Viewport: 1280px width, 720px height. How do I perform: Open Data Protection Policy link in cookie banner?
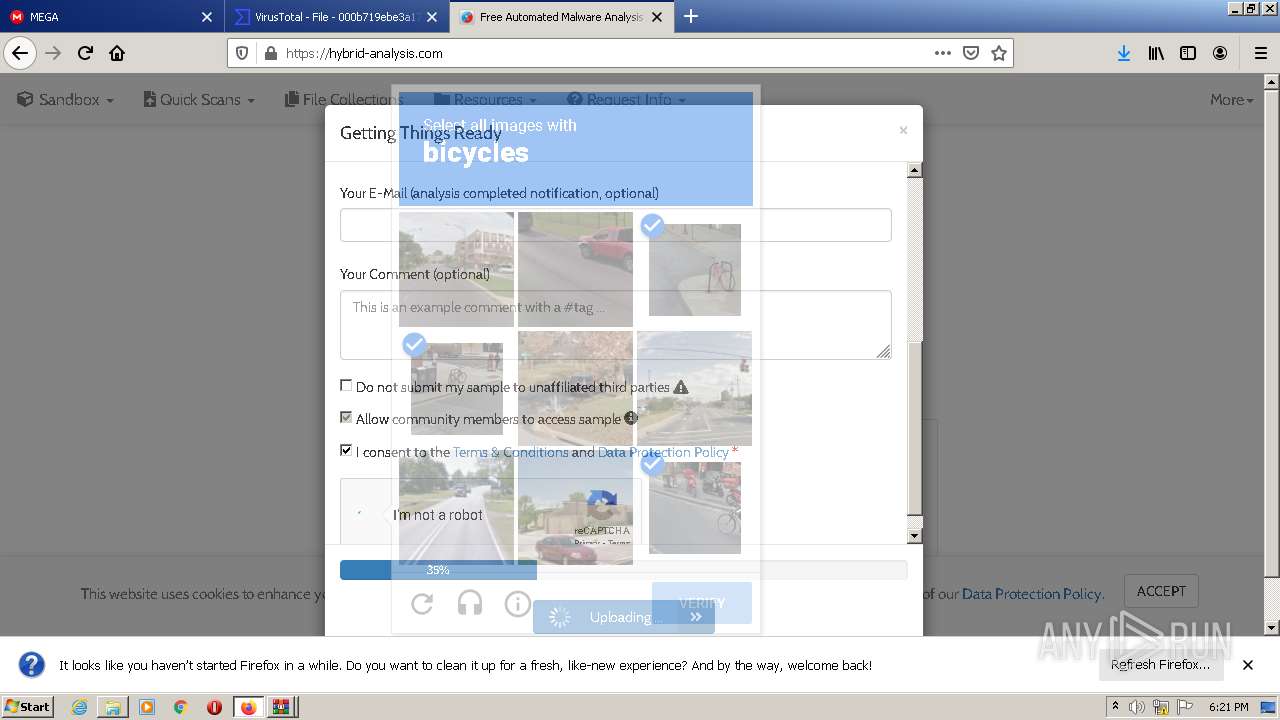click(1031, 594)
